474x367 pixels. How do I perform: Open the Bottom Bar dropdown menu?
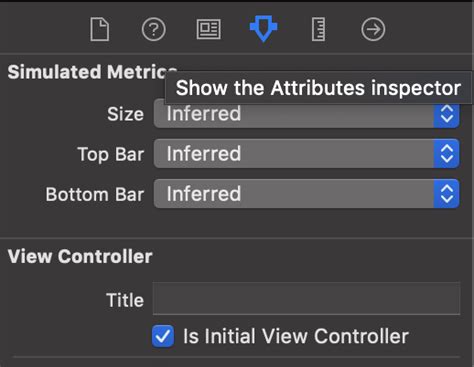click(306, 194)
